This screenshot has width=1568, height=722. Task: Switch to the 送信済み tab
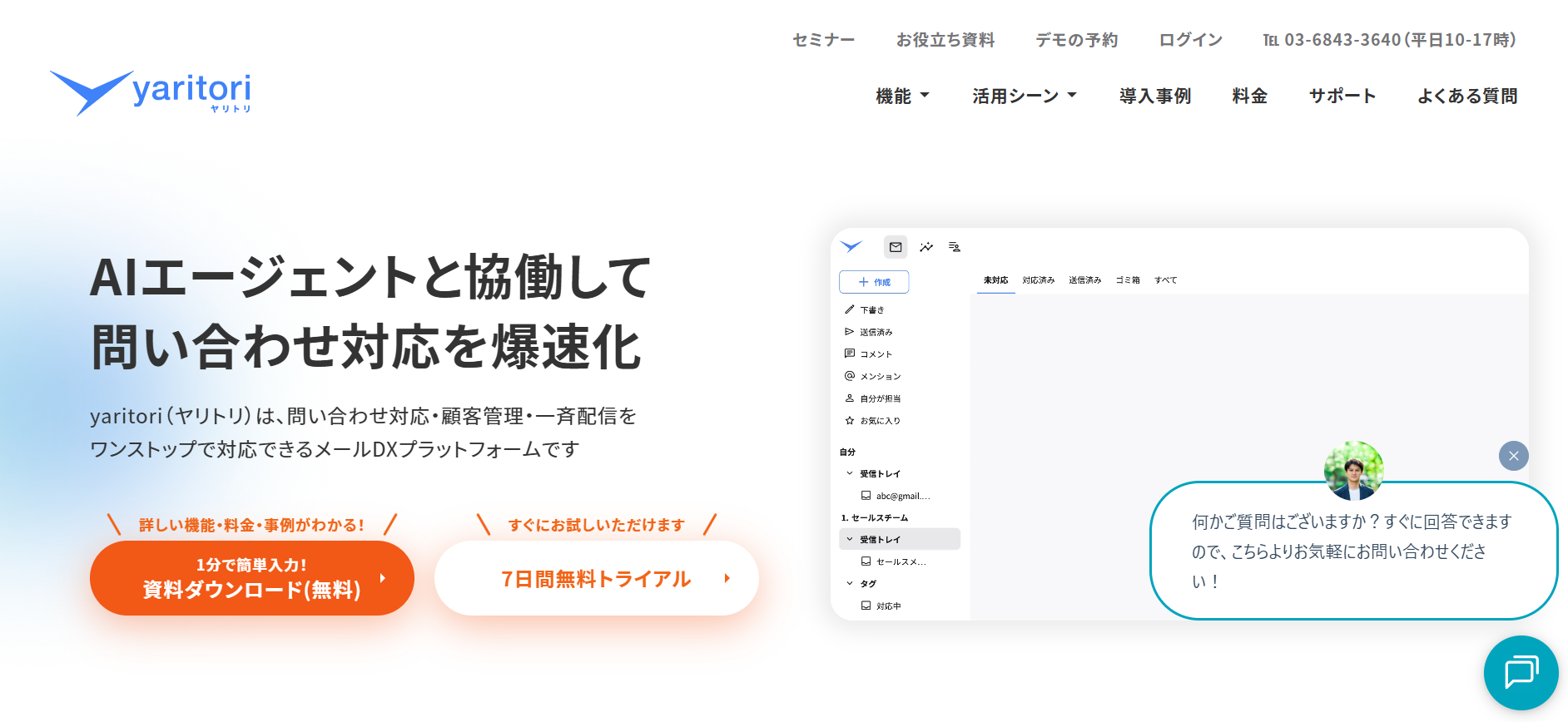tap(1085, 280)
